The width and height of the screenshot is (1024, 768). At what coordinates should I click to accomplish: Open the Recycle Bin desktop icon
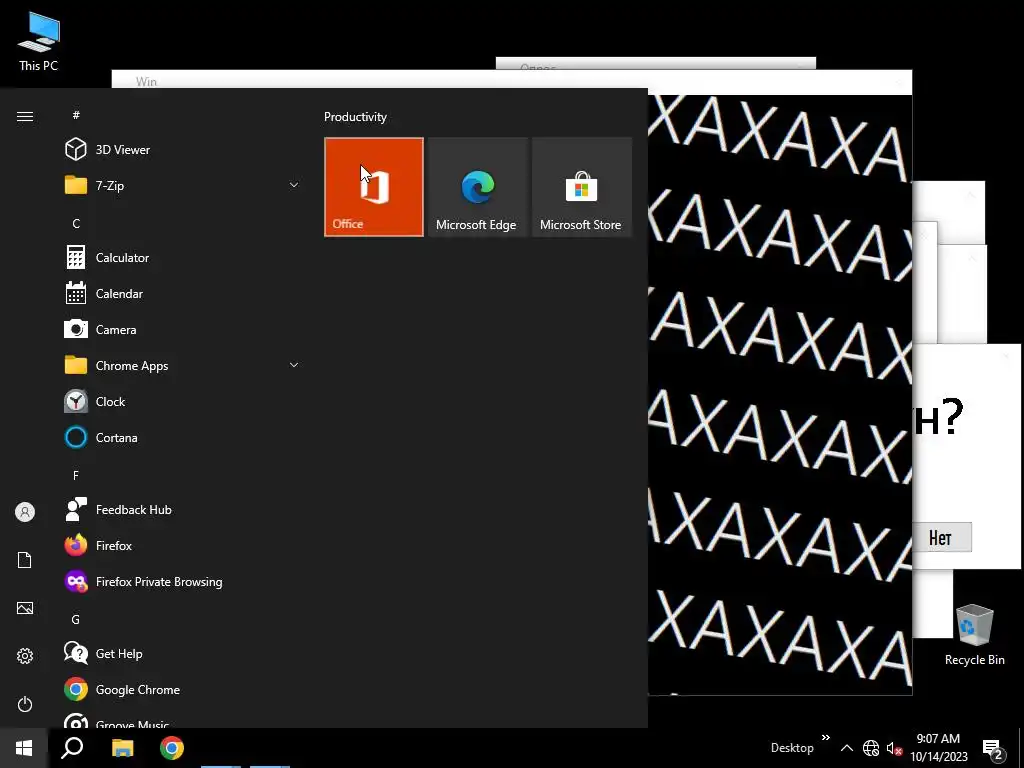pos(974,635)
